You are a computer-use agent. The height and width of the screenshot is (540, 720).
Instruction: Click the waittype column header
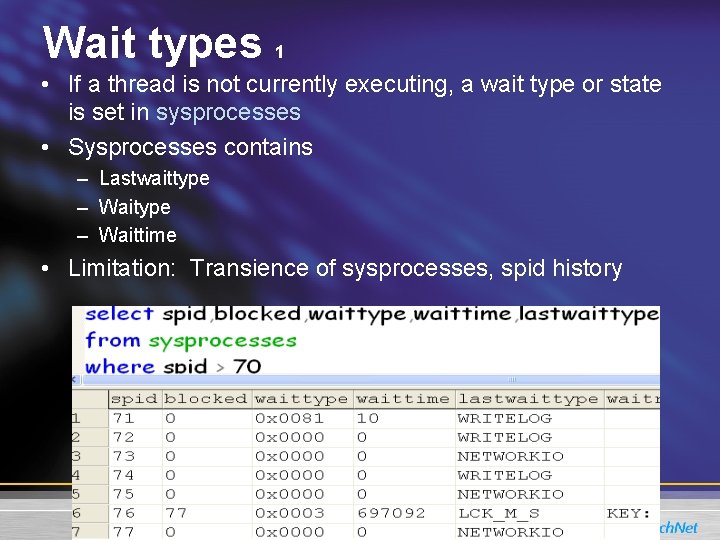[303, 399]
